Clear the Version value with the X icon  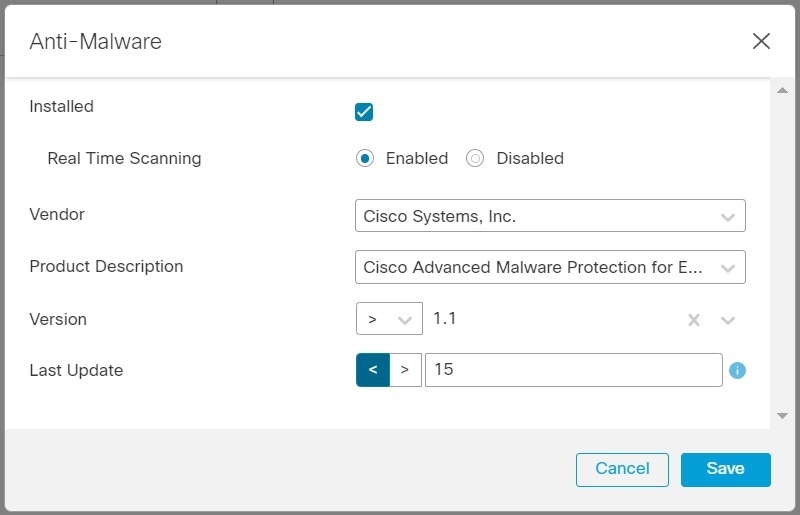pos(693,320)
